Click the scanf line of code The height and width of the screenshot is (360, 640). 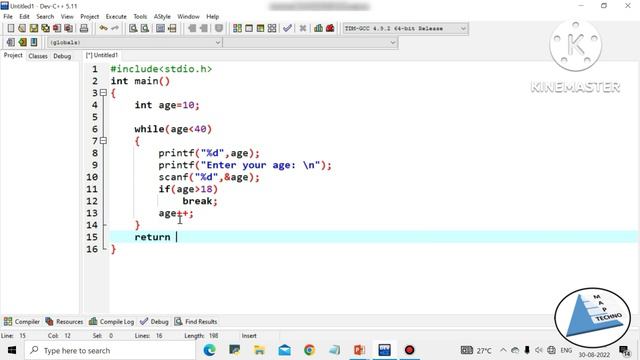pos(209,177)
